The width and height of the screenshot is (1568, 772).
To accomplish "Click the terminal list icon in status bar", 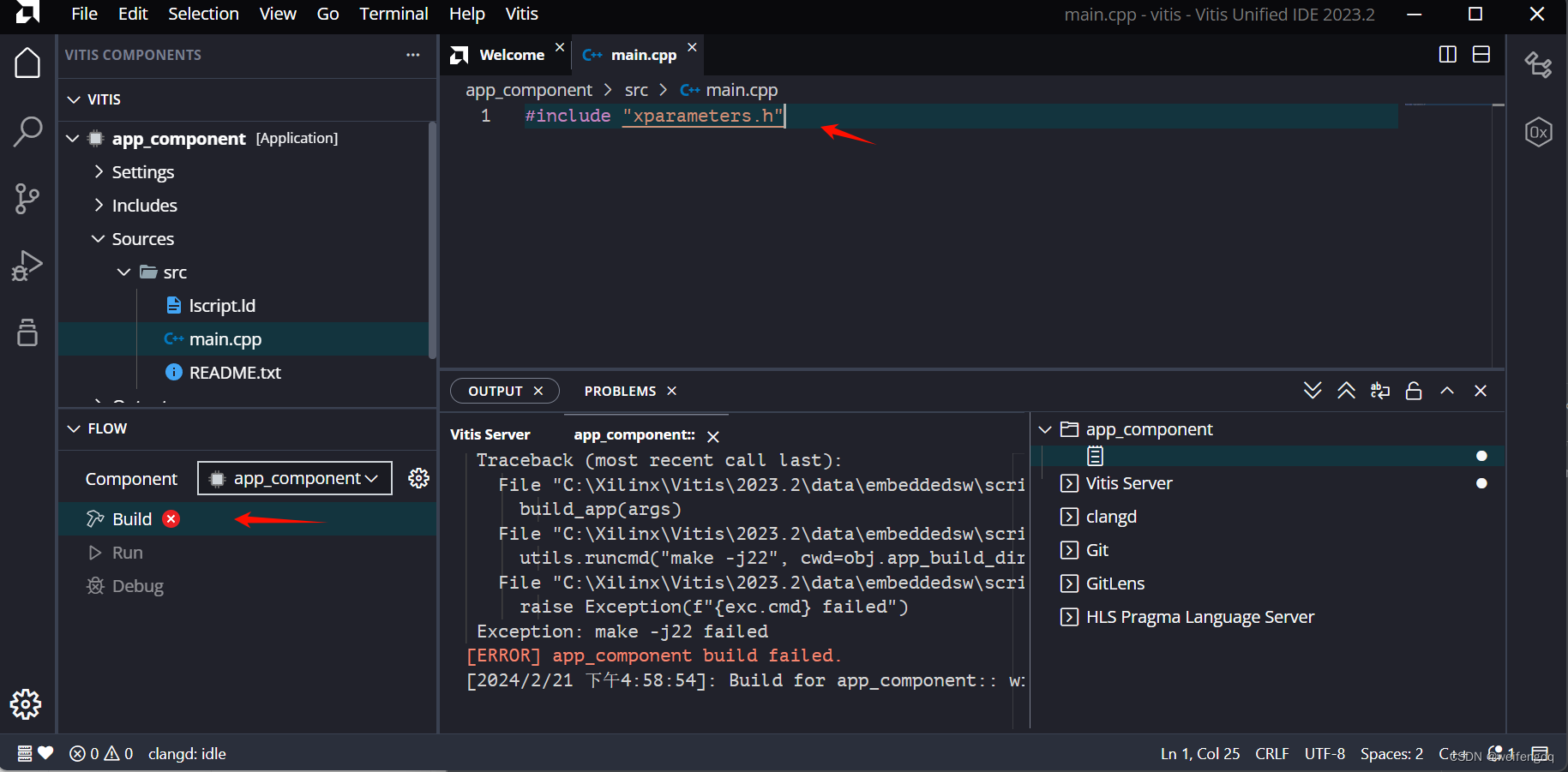I will coord(25,753).
